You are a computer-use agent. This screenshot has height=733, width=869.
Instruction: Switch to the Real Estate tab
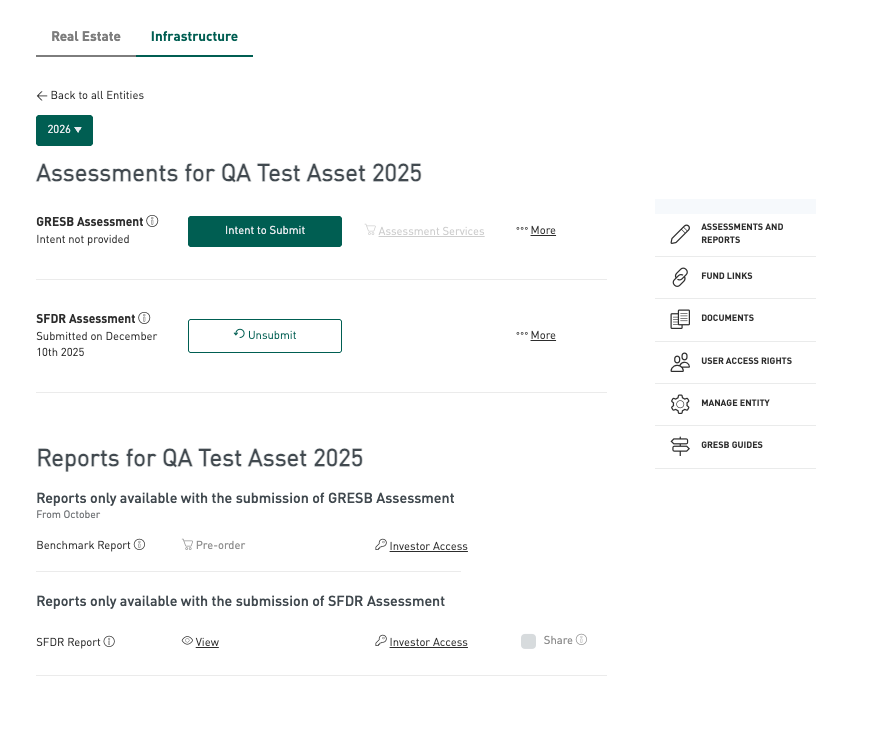[x=86, y=37]
